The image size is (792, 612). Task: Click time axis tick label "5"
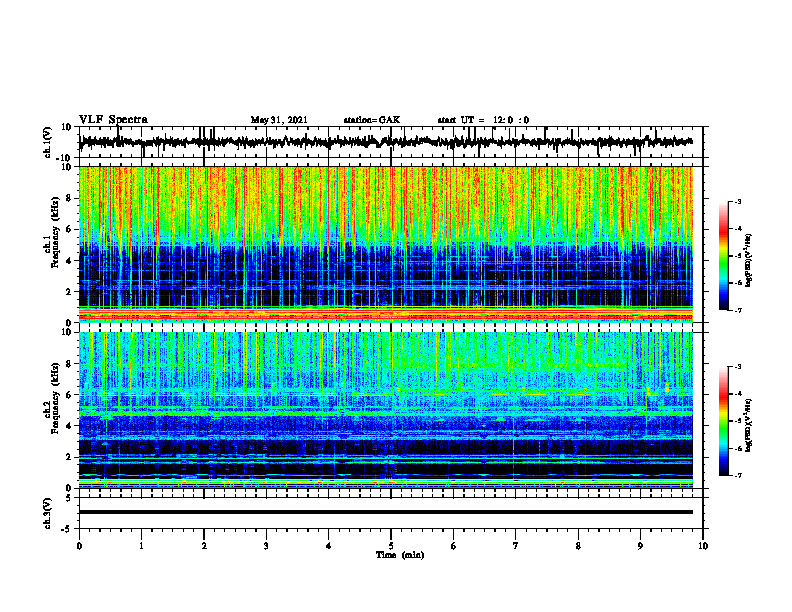(x=391, y=546)
